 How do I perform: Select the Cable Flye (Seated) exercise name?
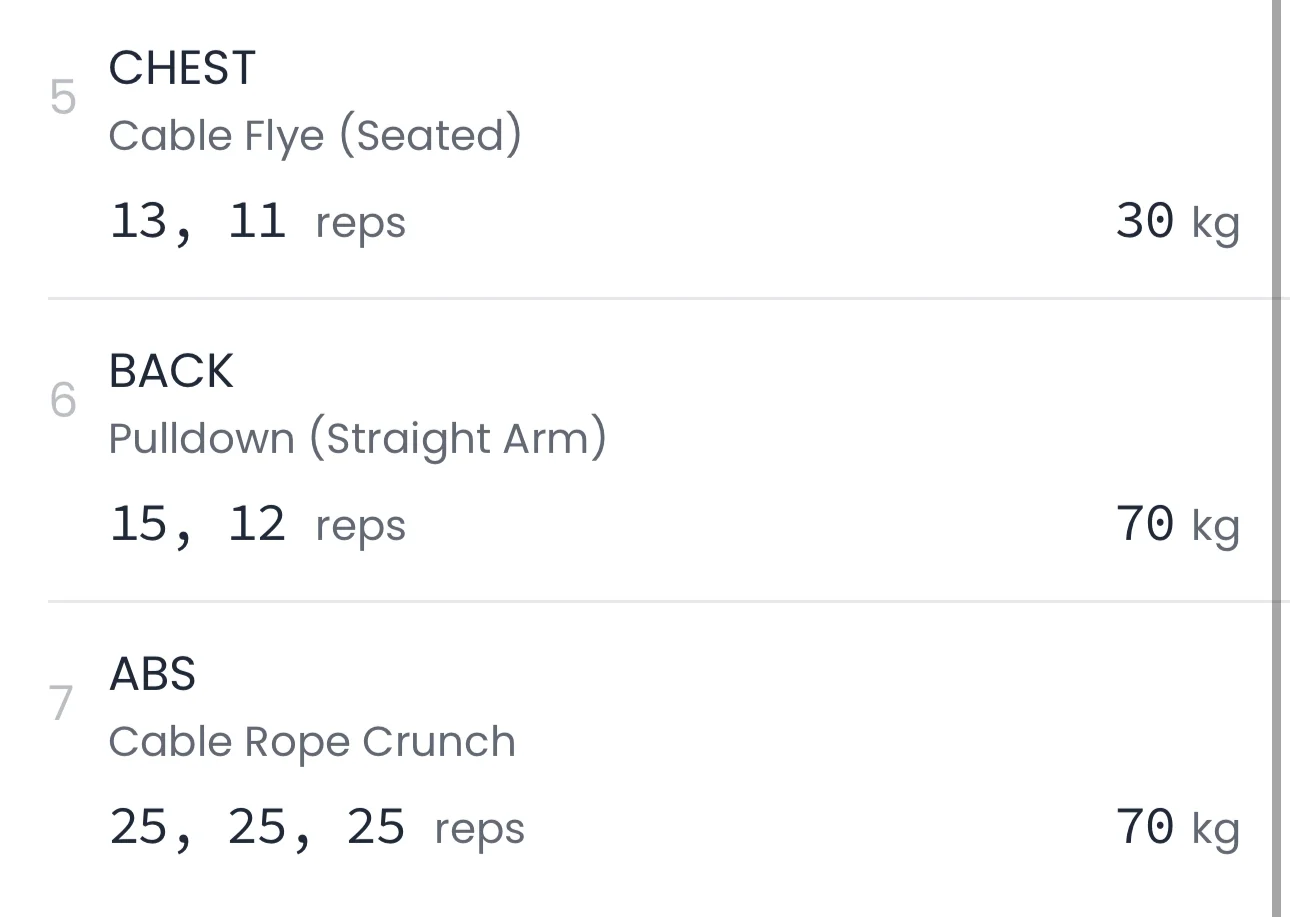pos(315,136)
